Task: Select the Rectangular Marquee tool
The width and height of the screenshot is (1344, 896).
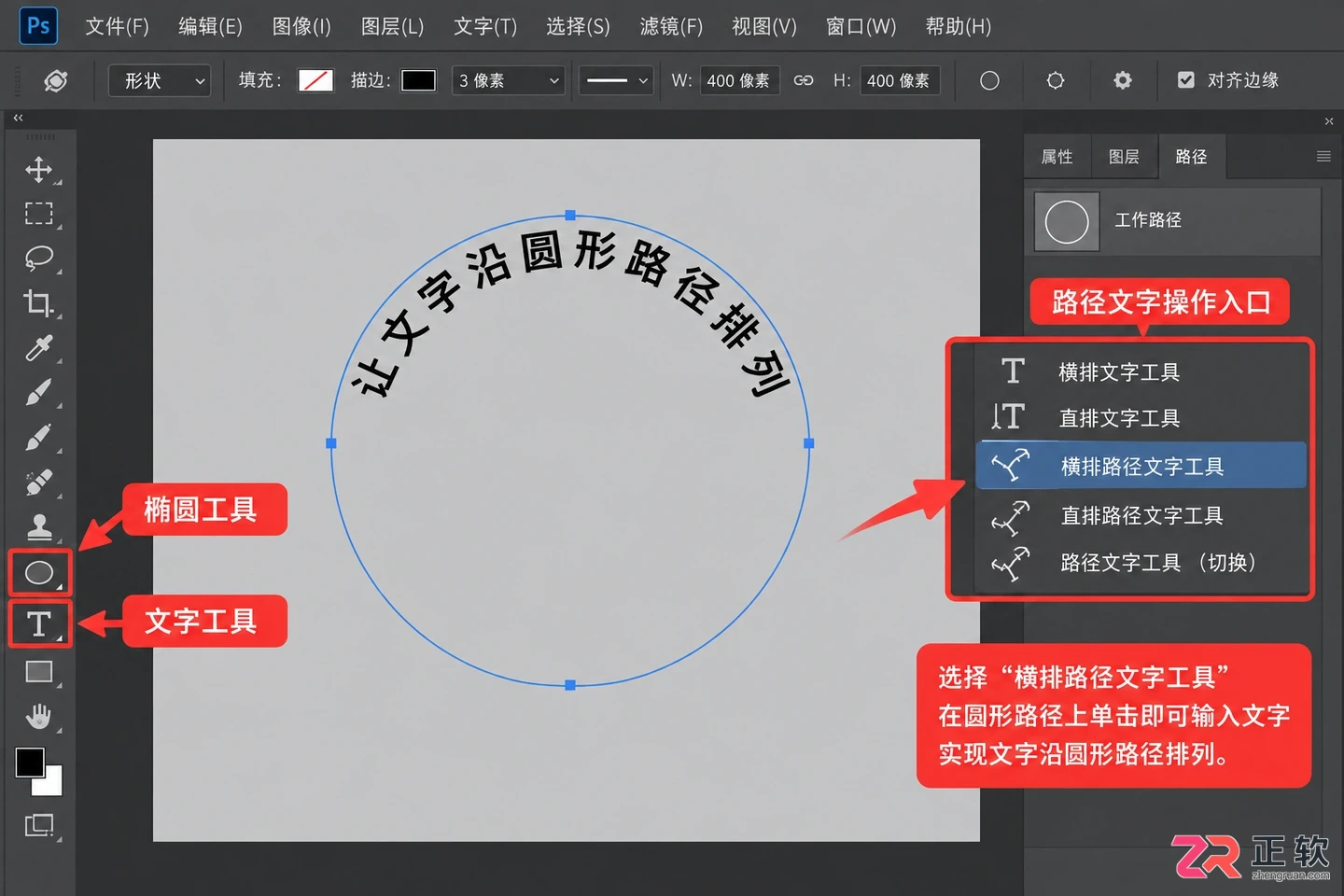Action: coord(38,214)
